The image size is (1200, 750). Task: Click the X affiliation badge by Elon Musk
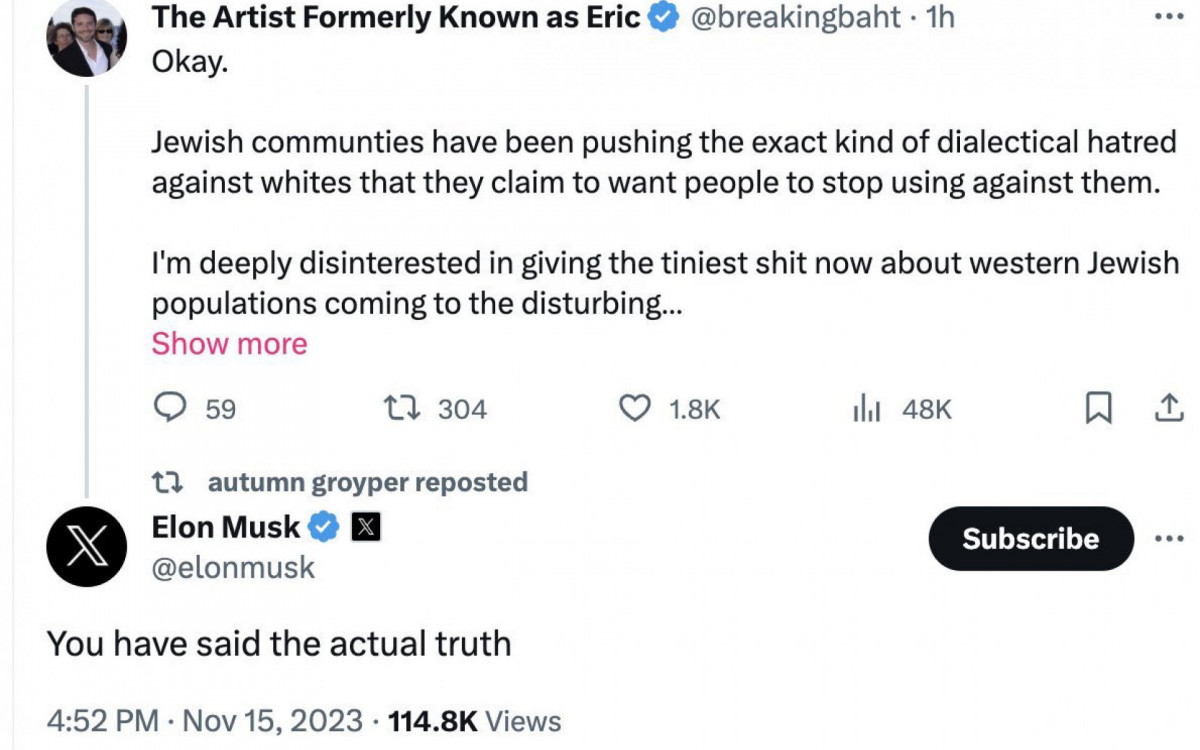[x=366, y=527]
